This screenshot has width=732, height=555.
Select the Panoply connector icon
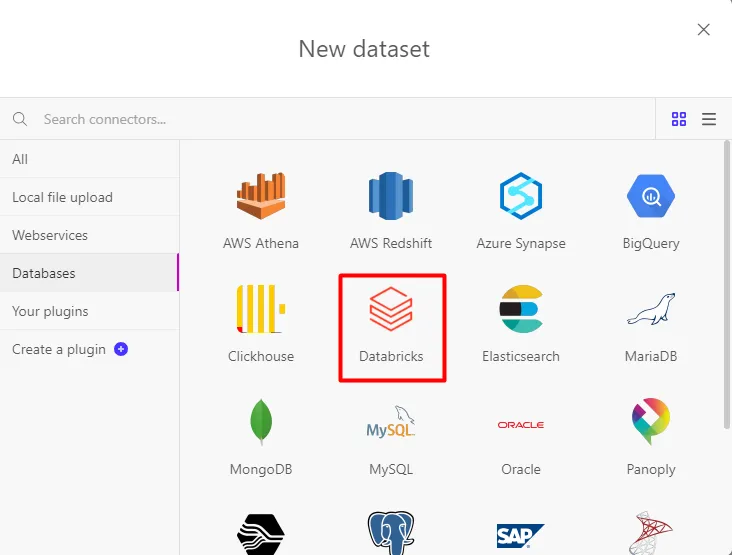[x=651, y=422]
